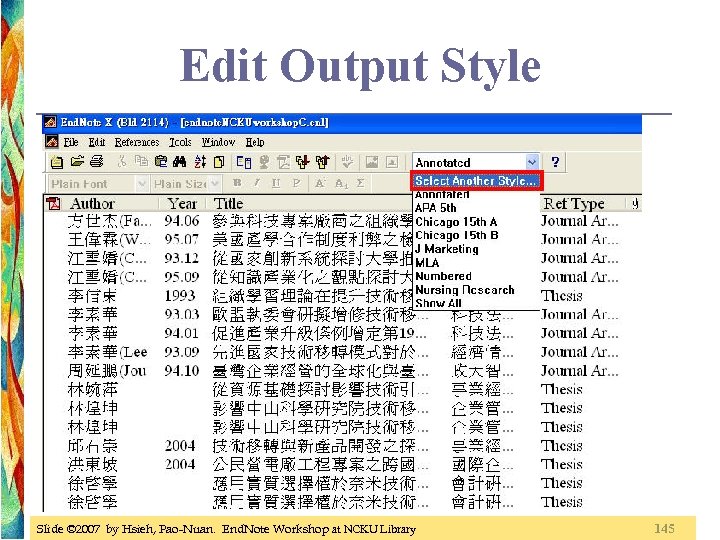Click the Insert Picture icon
Image resolution: width=720 pixels, height=540 pixels.
371,162
